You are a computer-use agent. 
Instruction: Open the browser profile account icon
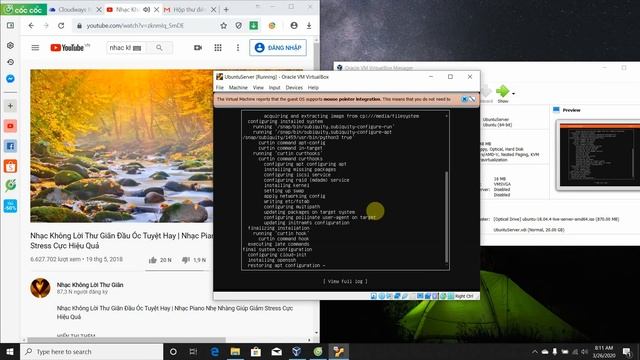[294, 25]
